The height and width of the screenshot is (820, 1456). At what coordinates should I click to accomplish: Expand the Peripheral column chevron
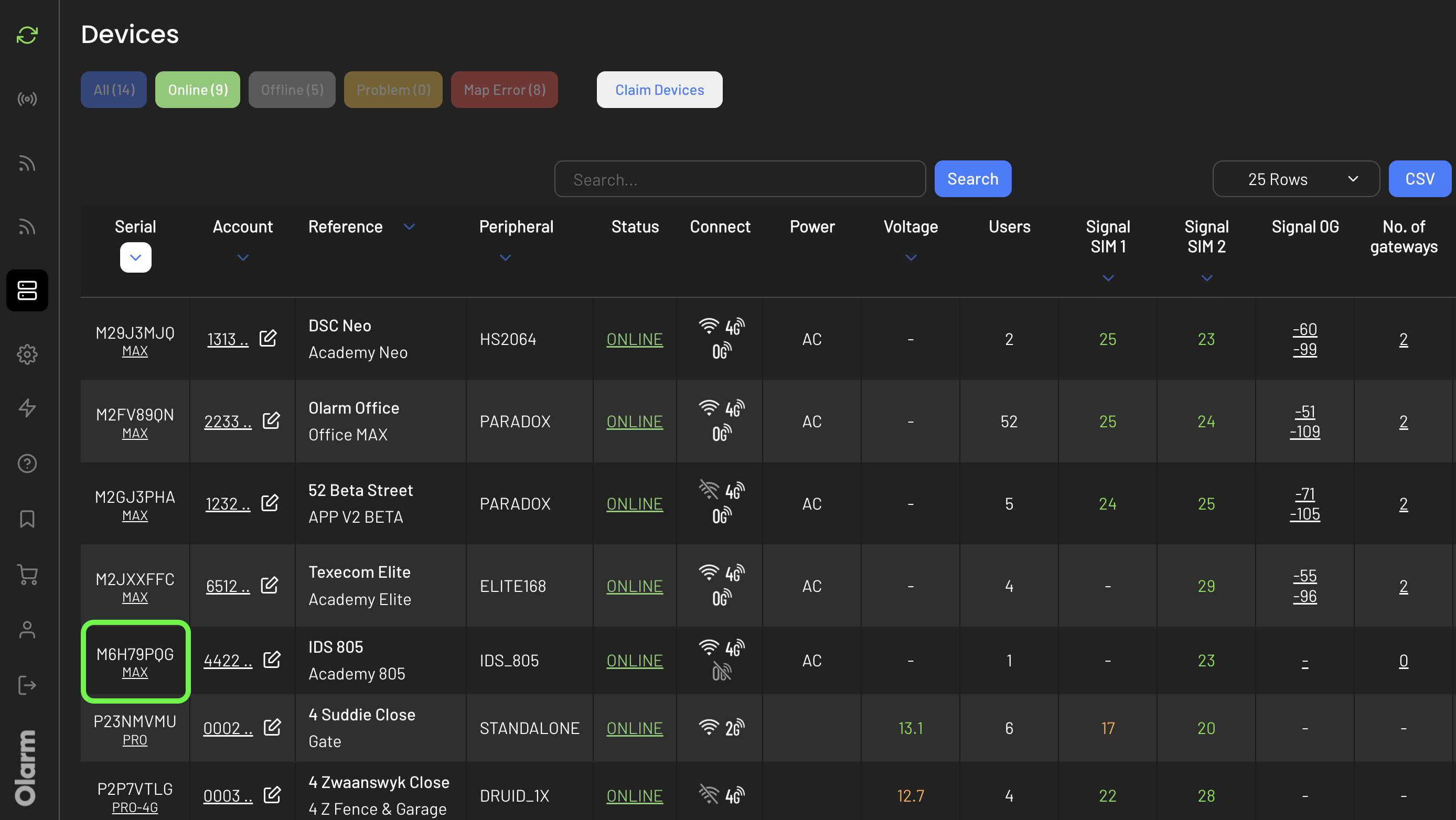coord(505,258)
